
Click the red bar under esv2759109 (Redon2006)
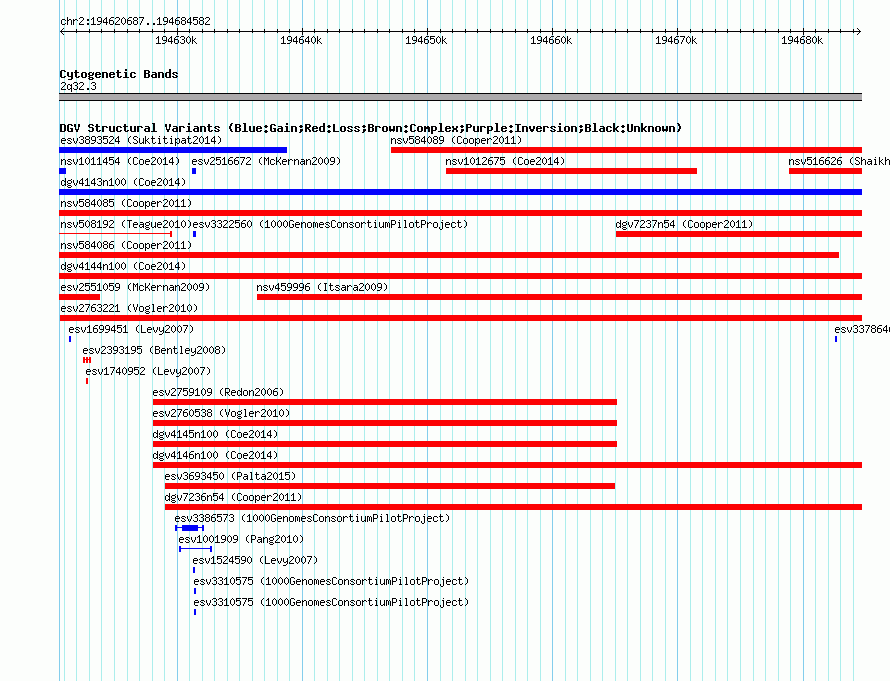[385, 402]
